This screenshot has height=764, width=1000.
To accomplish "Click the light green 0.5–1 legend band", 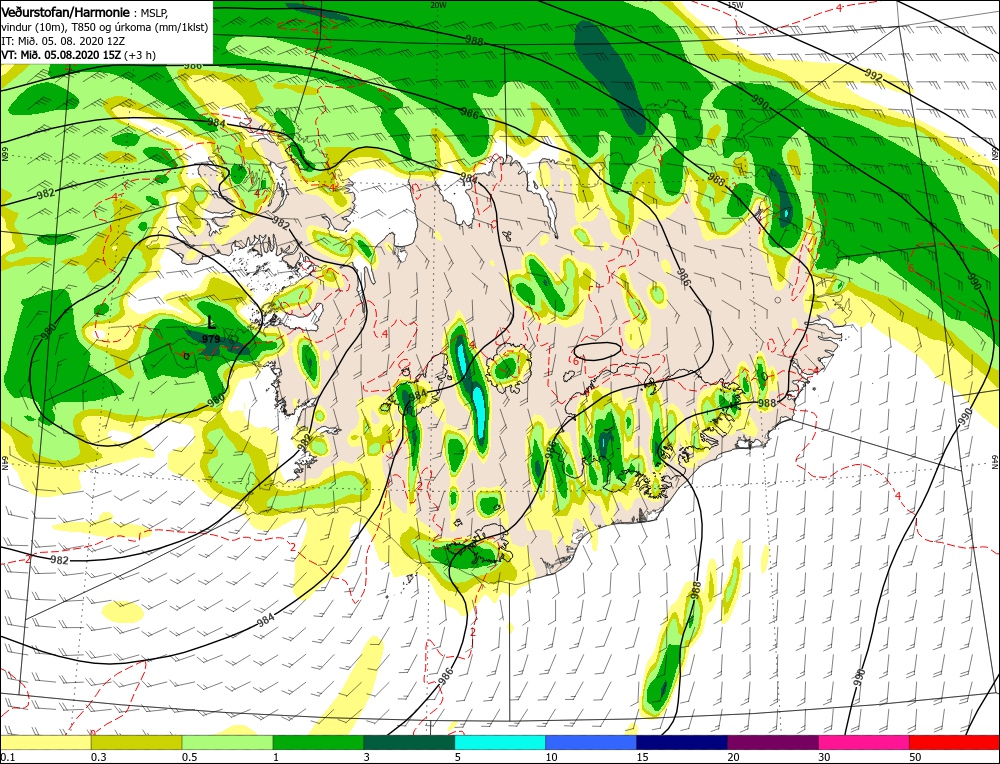I will pyautogui.click(x=228, y=742).
